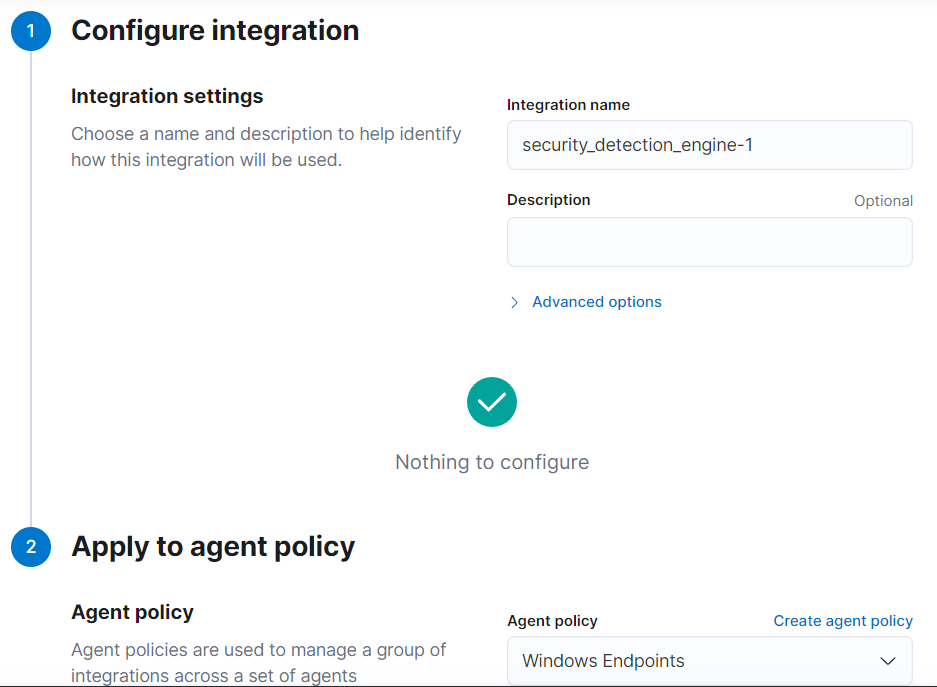This screenshot has height=687, width=937.
Task: Click the Agent policy label above dropdown
Action: coord(552,621)
